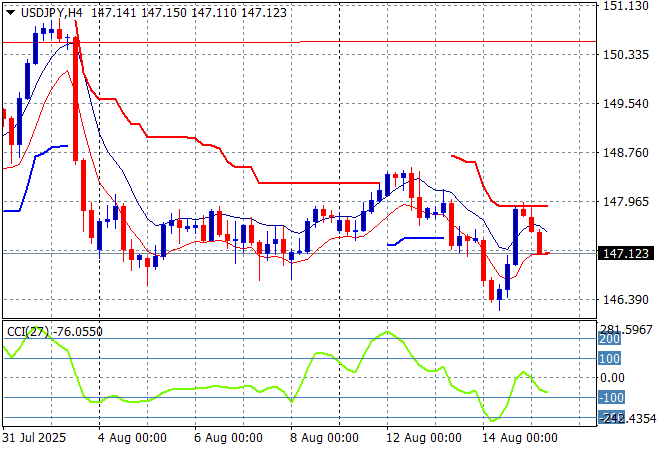Select the CCI 200 level label
Screen dimensions: 660x450
609,339
